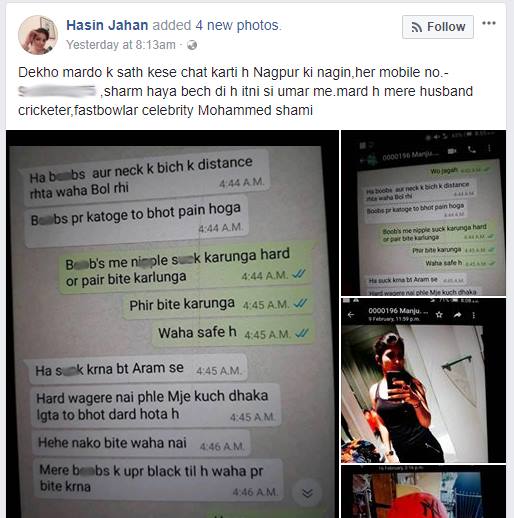Open the bottom-right red clothing photo
Screen dimensions: 514x518
[x=423, y=492]
